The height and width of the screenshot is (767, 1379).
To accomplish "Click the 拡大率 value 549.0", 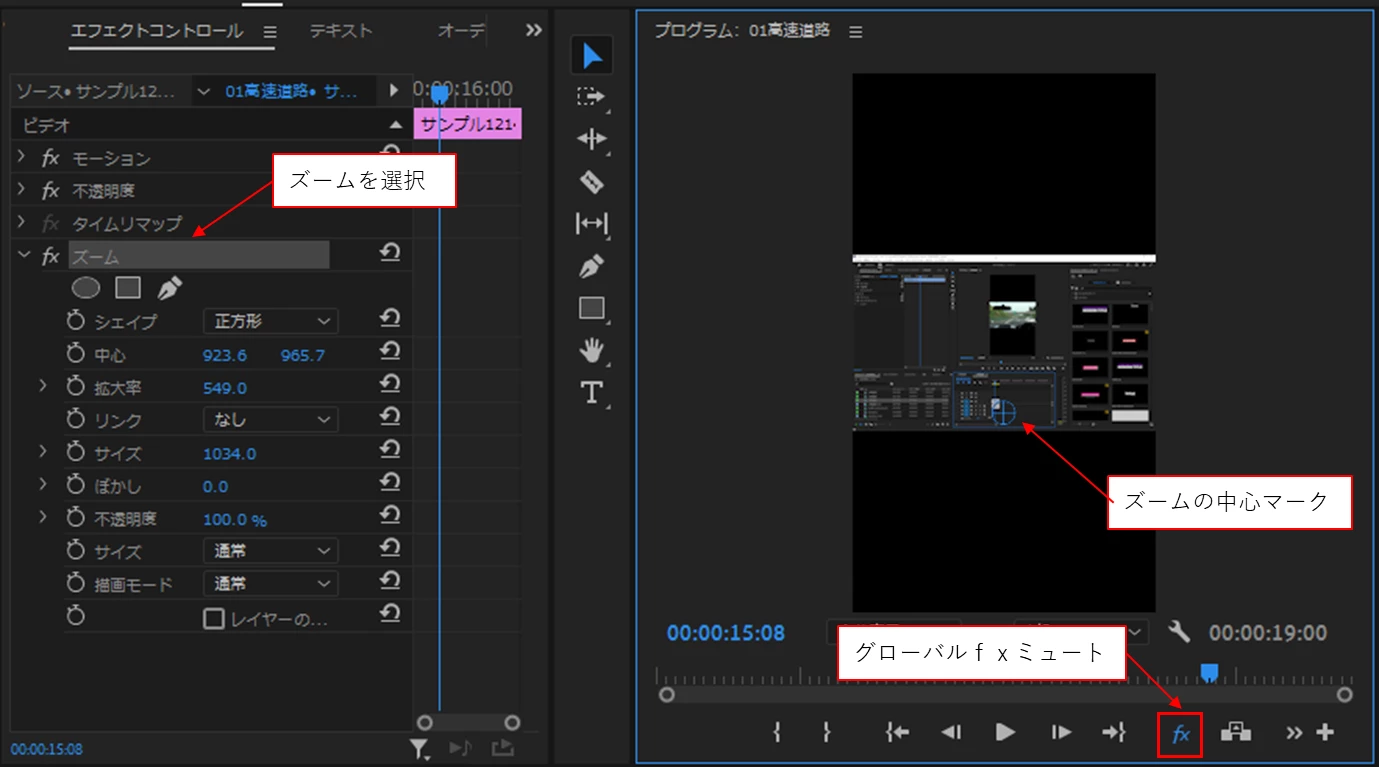I will (x=225, y=388).
